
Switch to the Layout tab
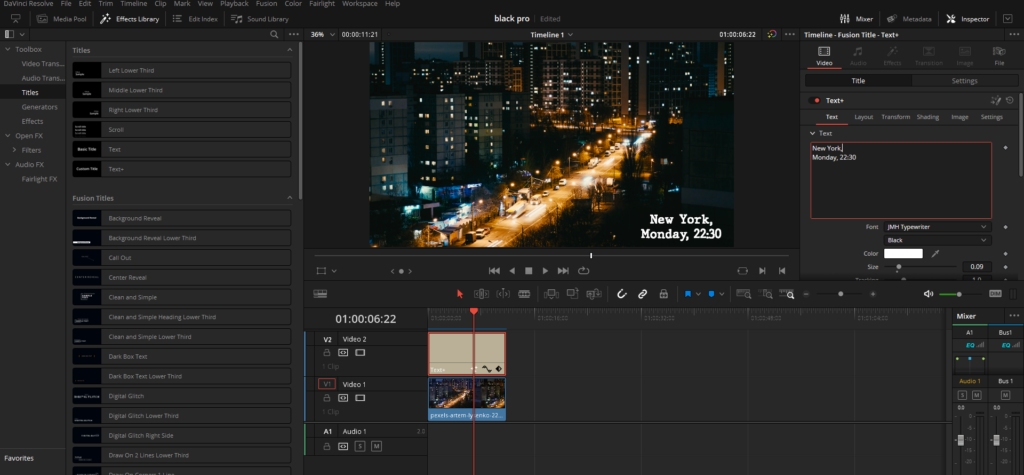click(x=863, y=117)
